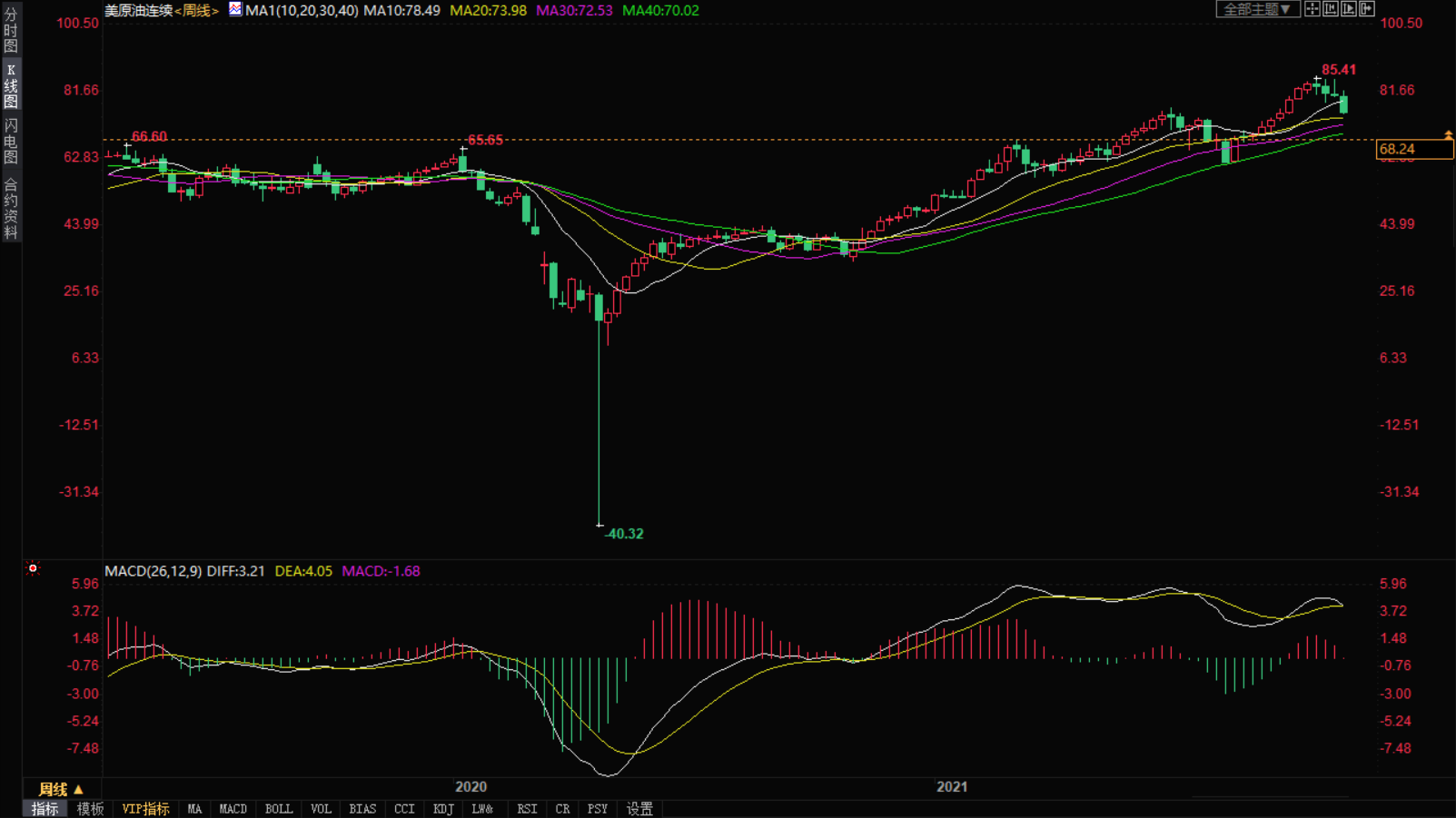Switch indicator to KDJ
This screenshot has height=818, width=1456.
(x=443, y=809)
